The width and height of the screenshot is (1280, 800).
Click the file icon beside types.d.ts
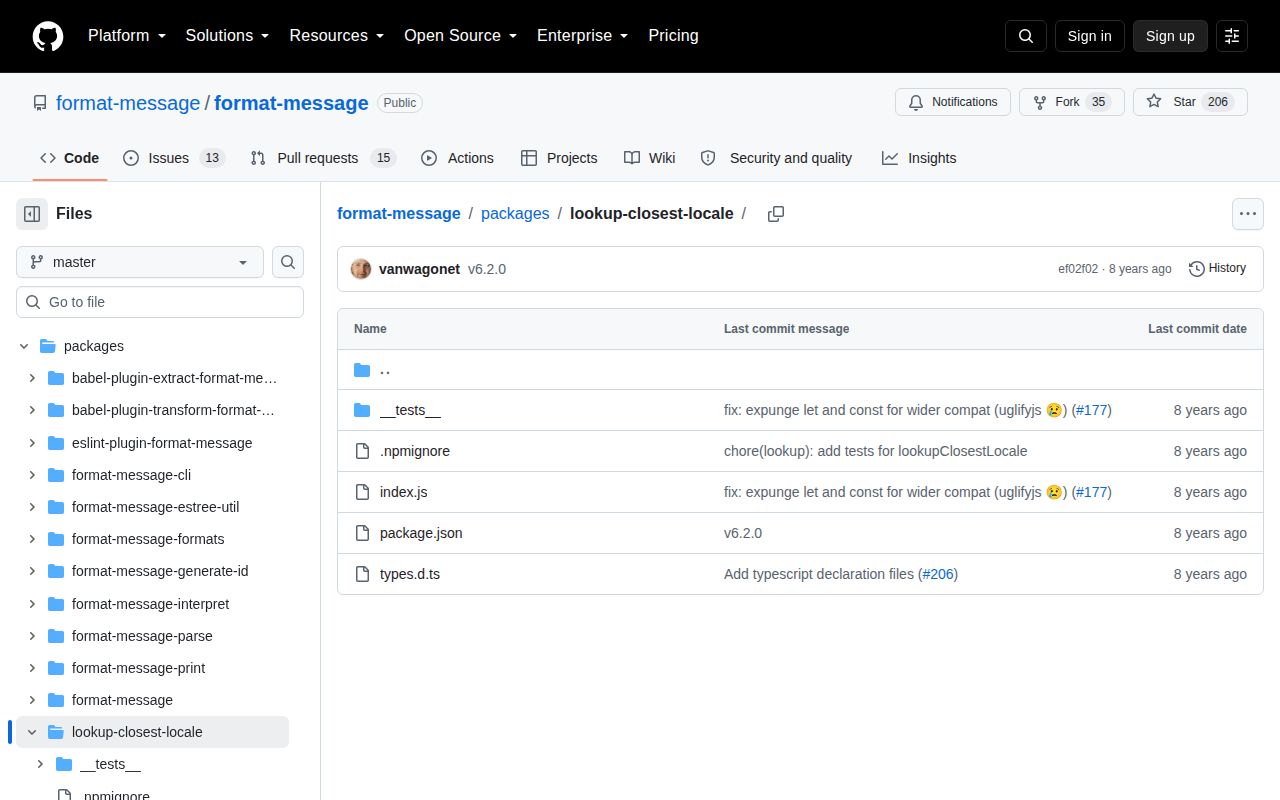[x=362, y=575]
